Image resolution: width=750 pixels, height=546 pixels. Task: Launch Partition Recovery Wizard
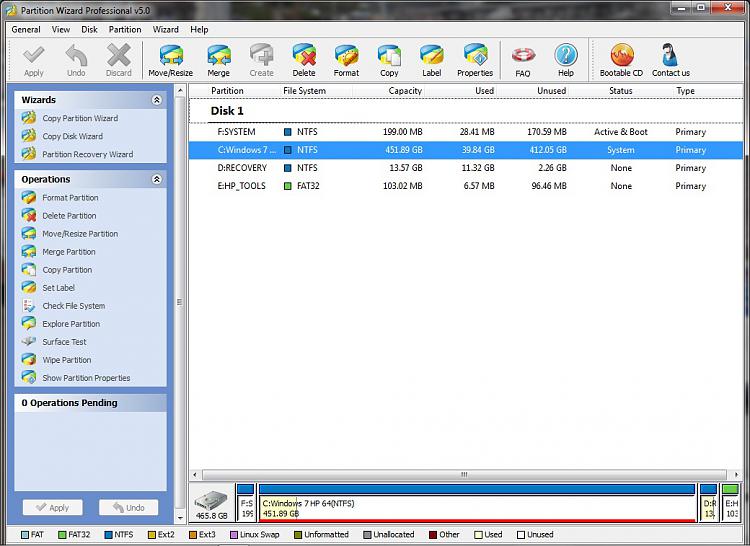(88, 154)
